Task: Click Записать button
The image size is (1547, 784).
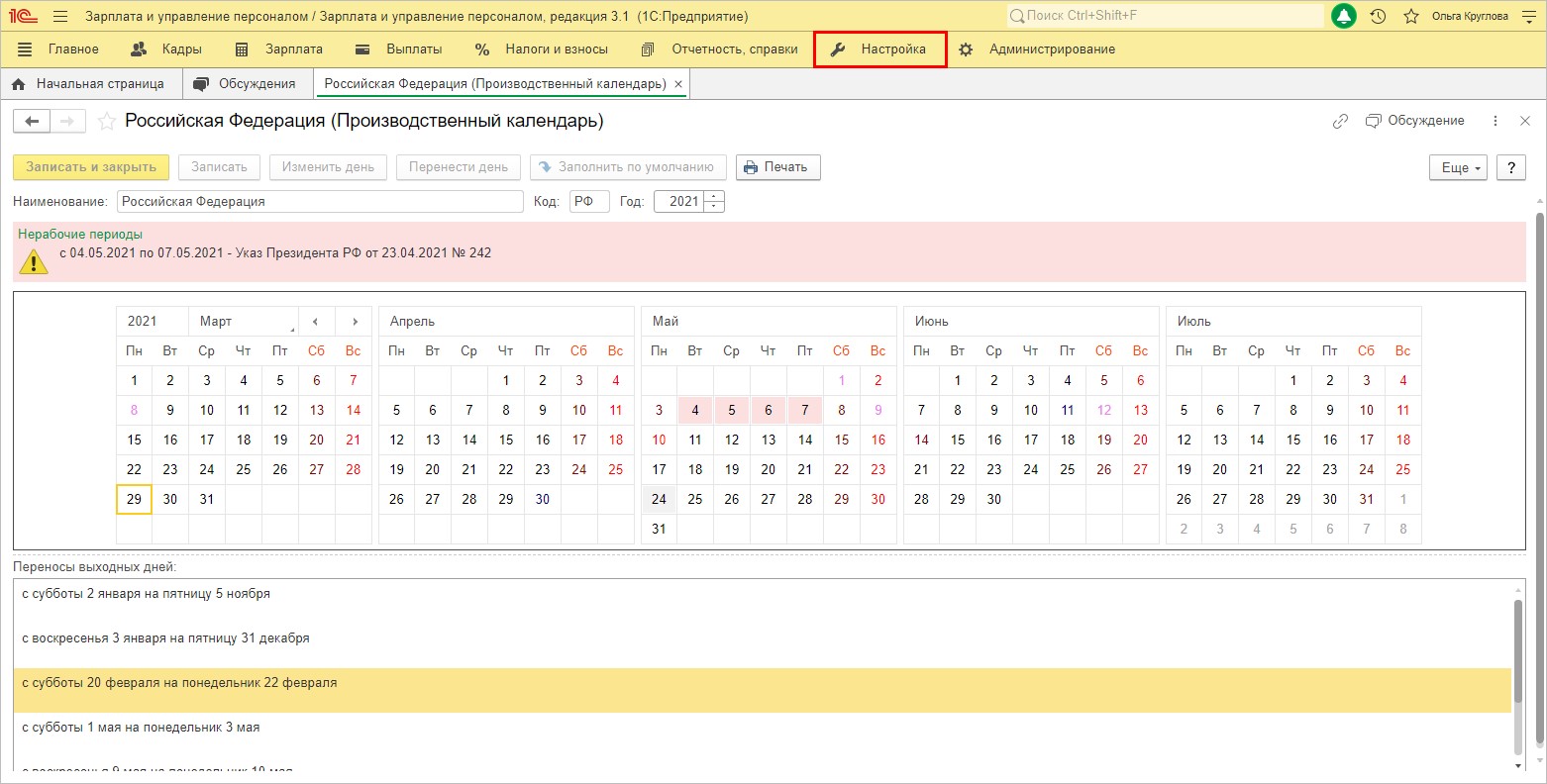Action: tap(219, 166)
